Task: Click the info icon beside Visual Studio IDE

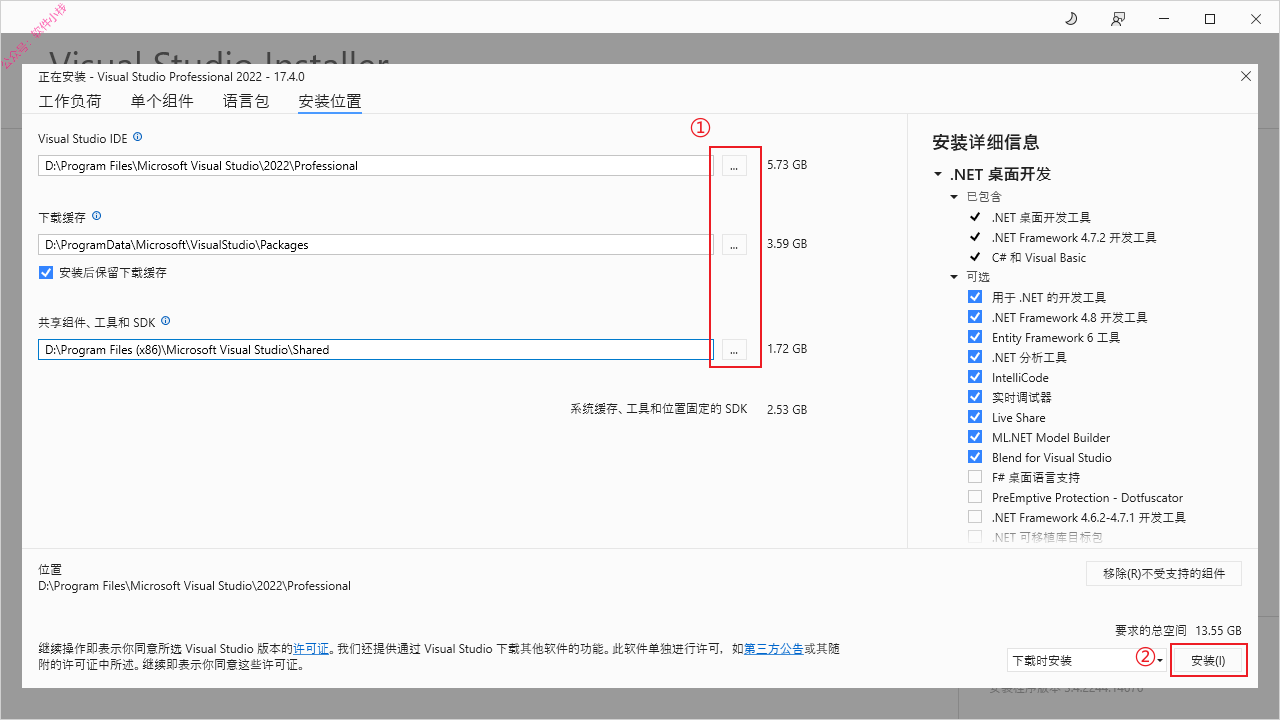Action: pos(137,137)
